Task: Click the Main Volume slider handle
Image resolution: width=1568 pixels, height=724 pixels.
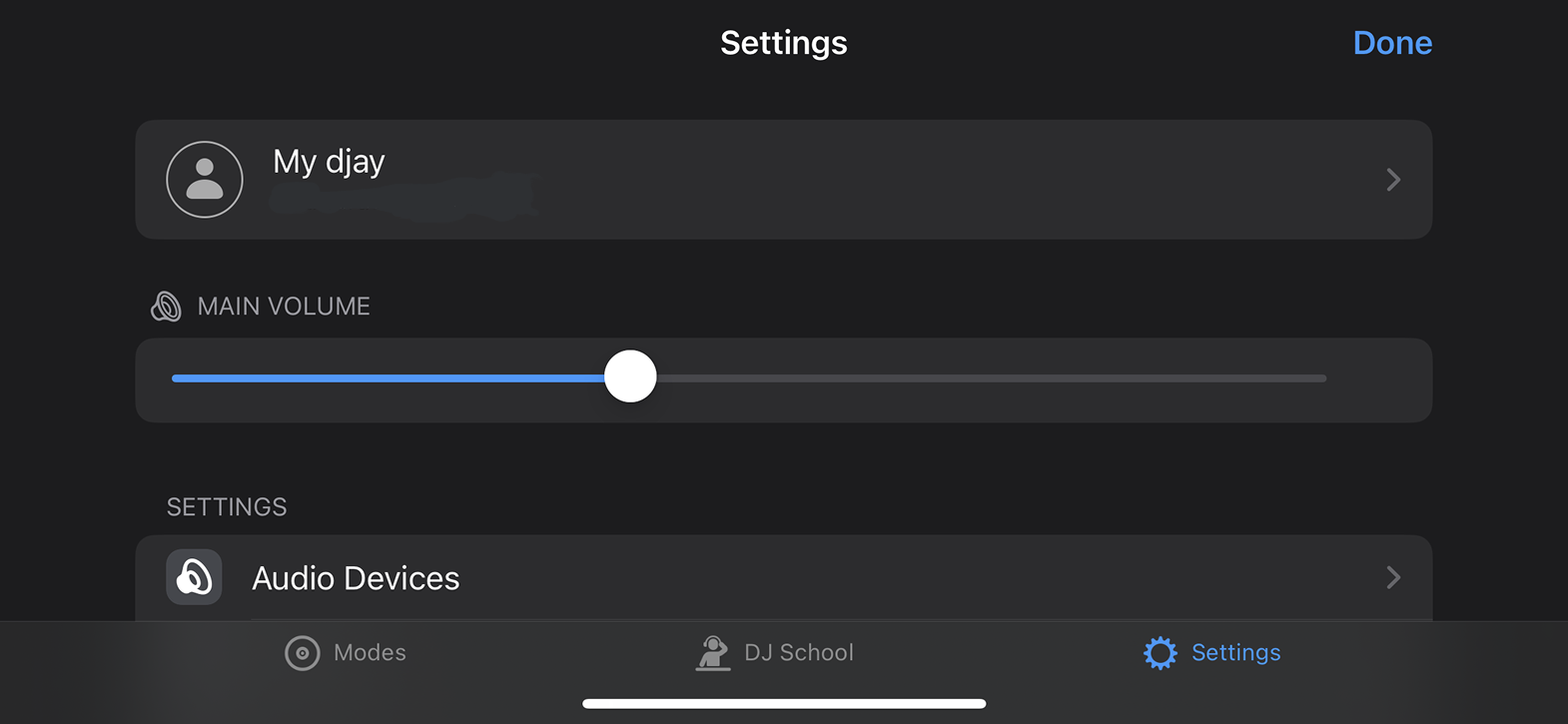Action: pyautogui.click(x=629, y=376)
